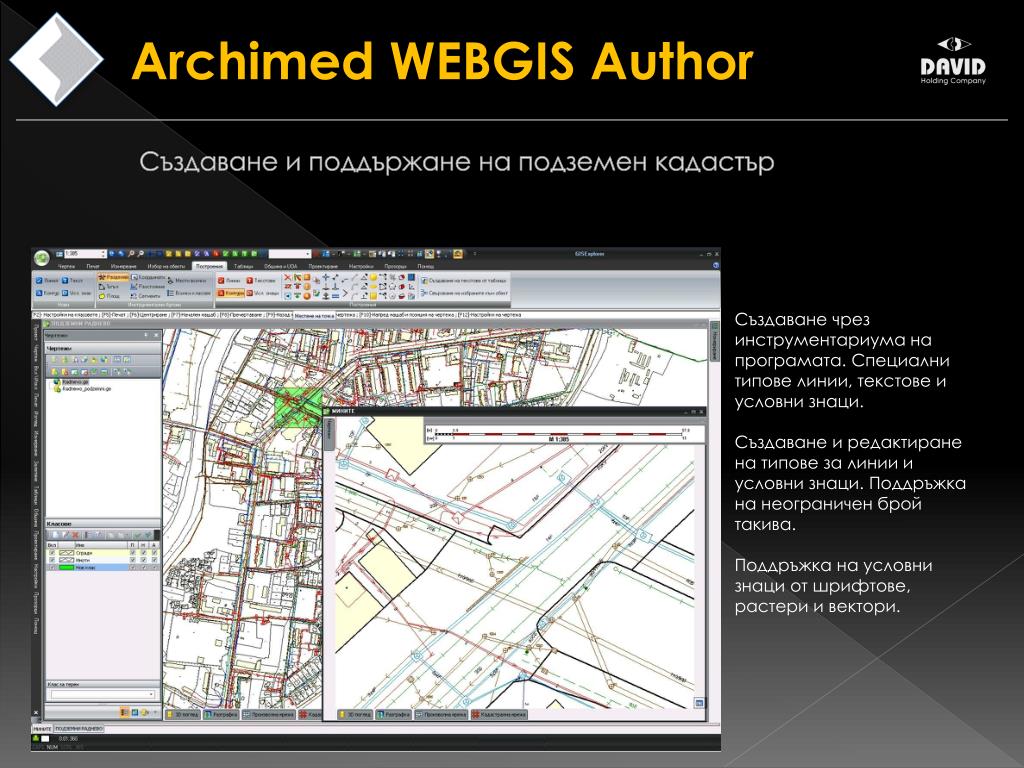Select Radnevo.ge in the drawings tree
The height and width of the screenshot is (768, 1024).
click(x=76, y=382)
